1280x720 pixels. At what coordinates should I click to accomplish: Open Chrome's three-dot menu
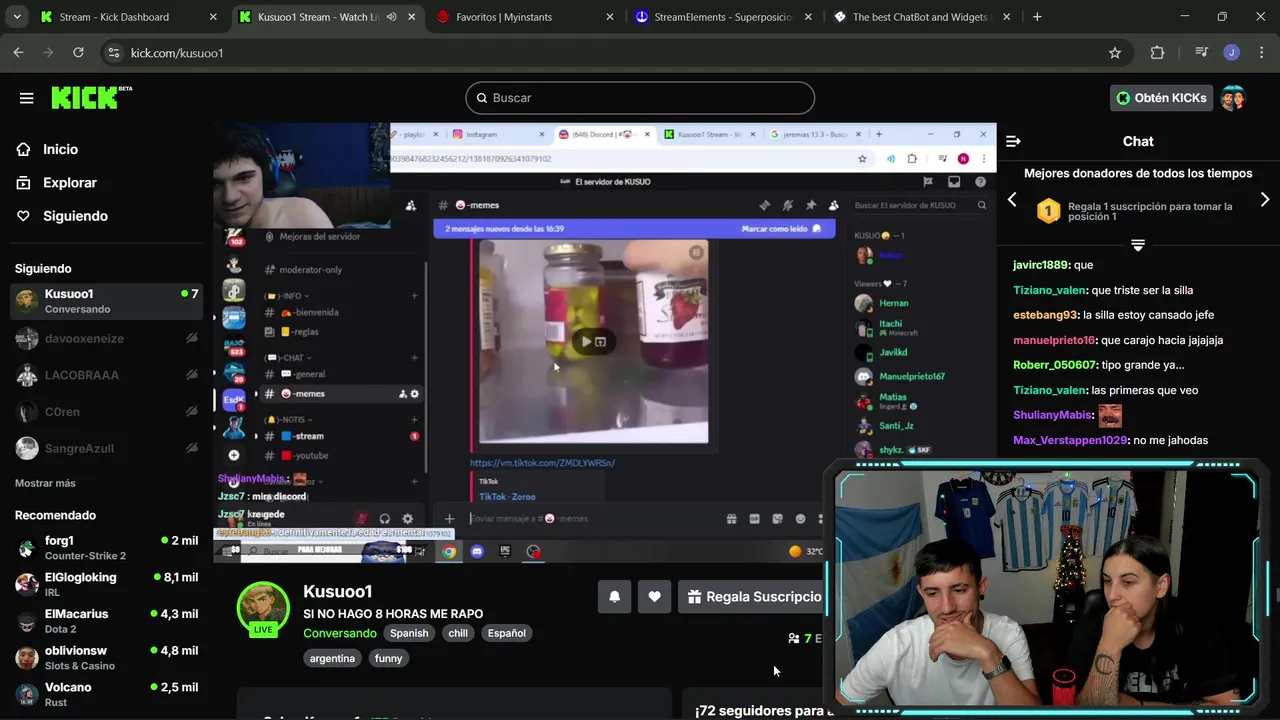click(x=1260, y=53)
